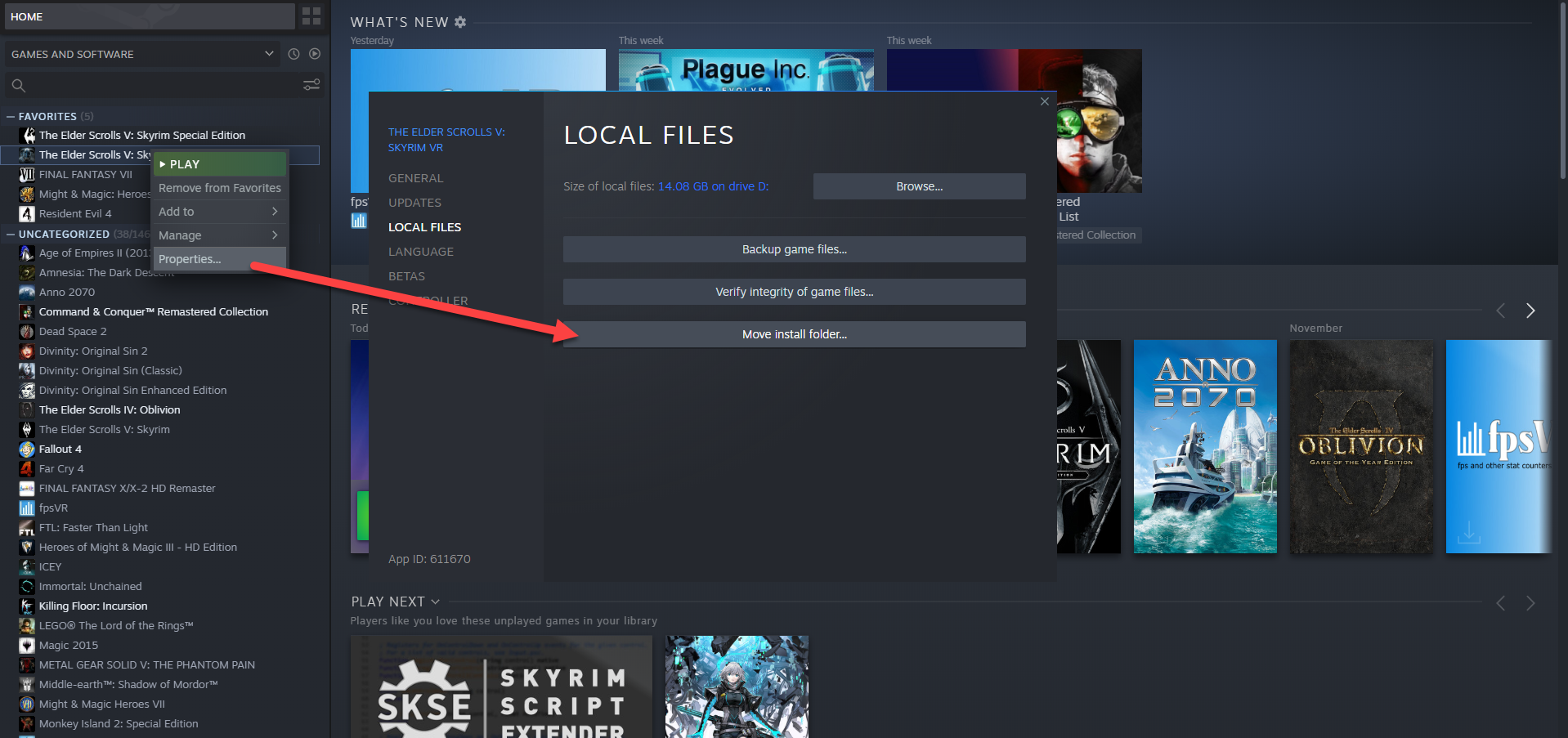This screenshot has width=1568, height=738.
Task: Go to next recent games page
Action: pyautogui.click(x=1530, y=311)
